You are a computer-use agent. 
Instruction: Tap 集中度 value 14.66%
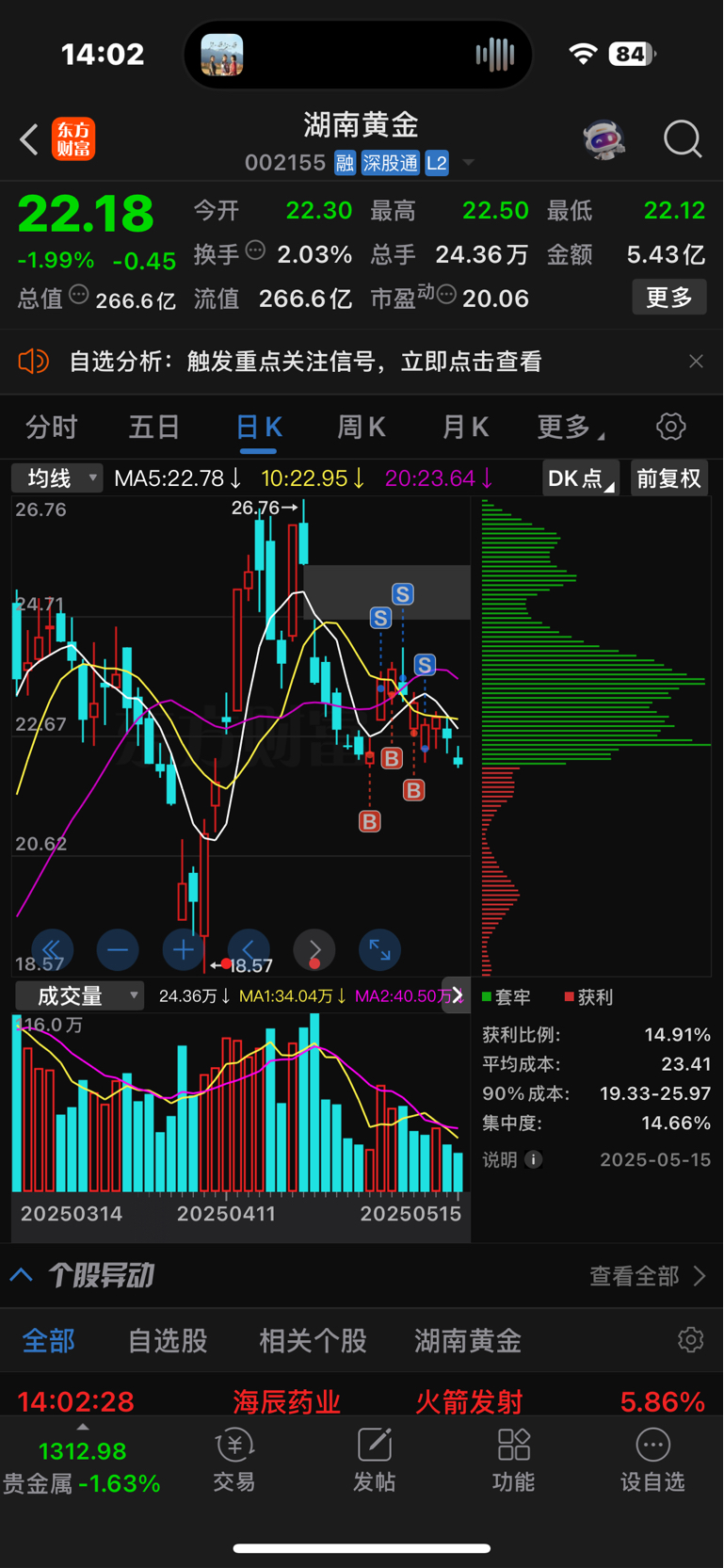point(677,1123)
